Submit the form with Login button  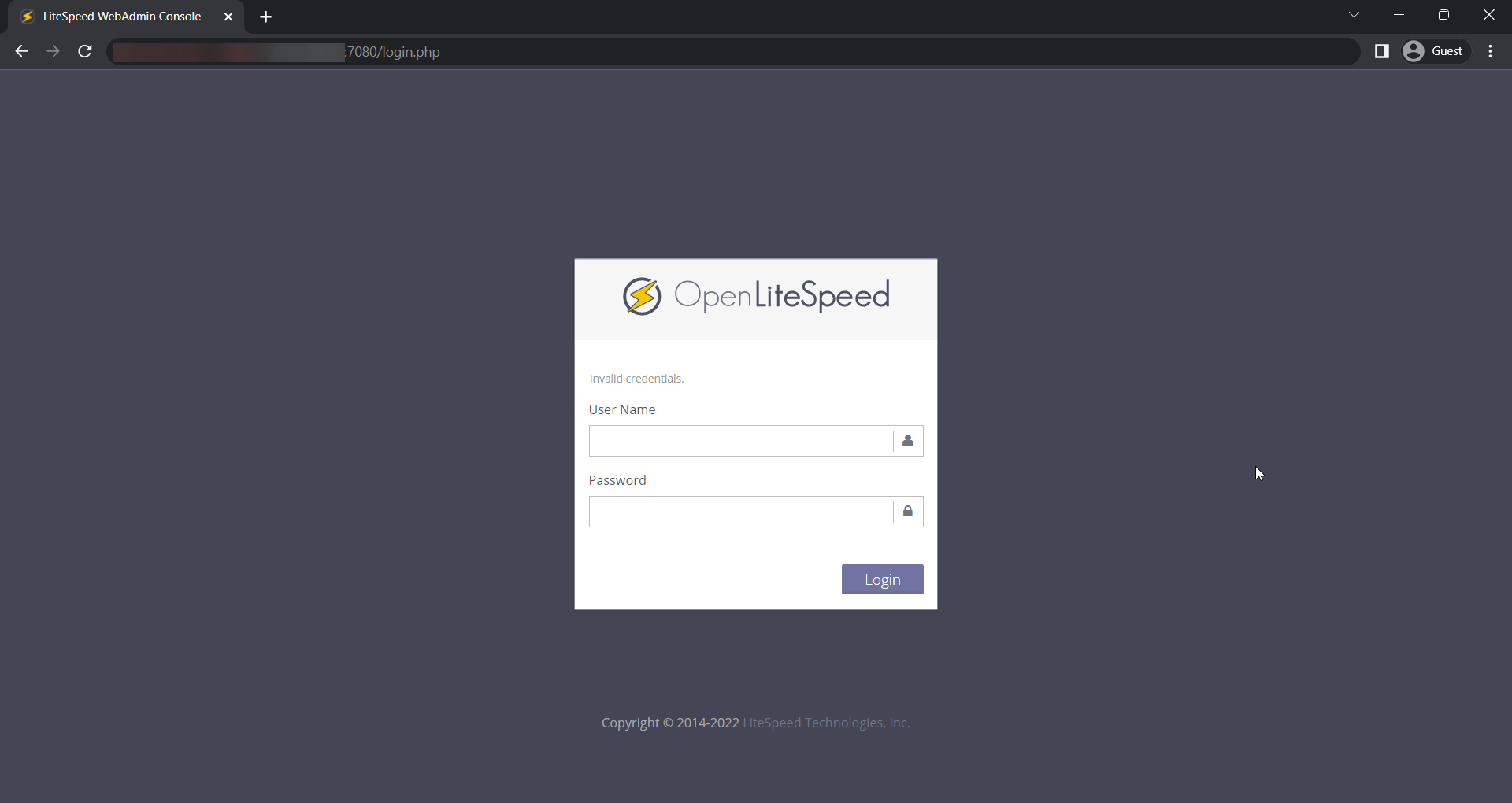tap(882, 579)
